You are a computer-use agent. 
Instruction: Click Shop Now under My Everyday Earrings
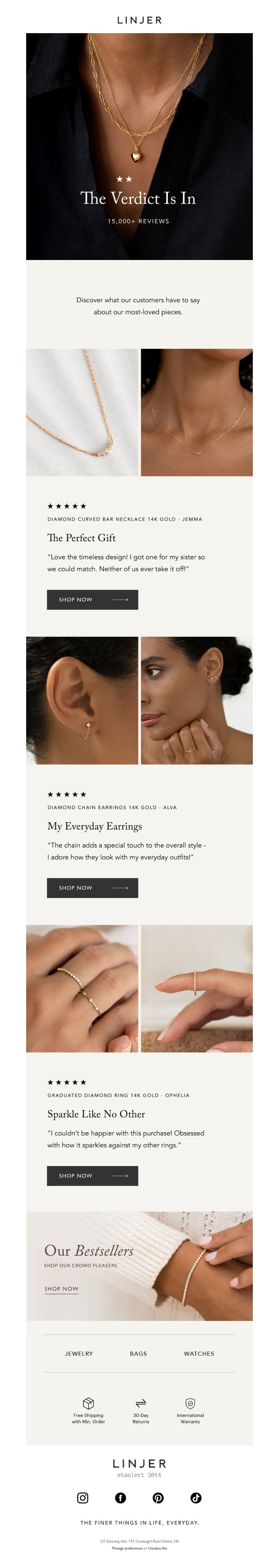click(x=92, y=887)
